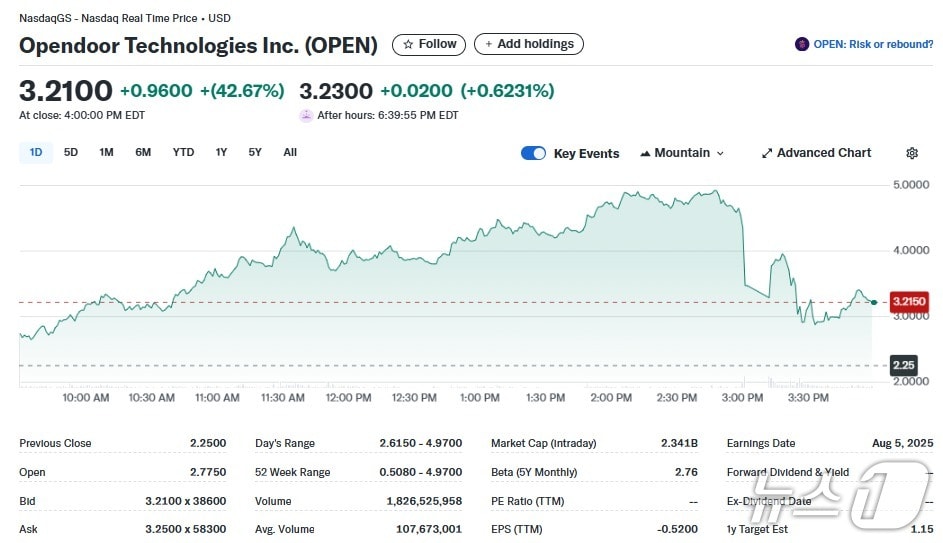
Task: Show the 1M chart range
Action: click(x=106, y=152)
